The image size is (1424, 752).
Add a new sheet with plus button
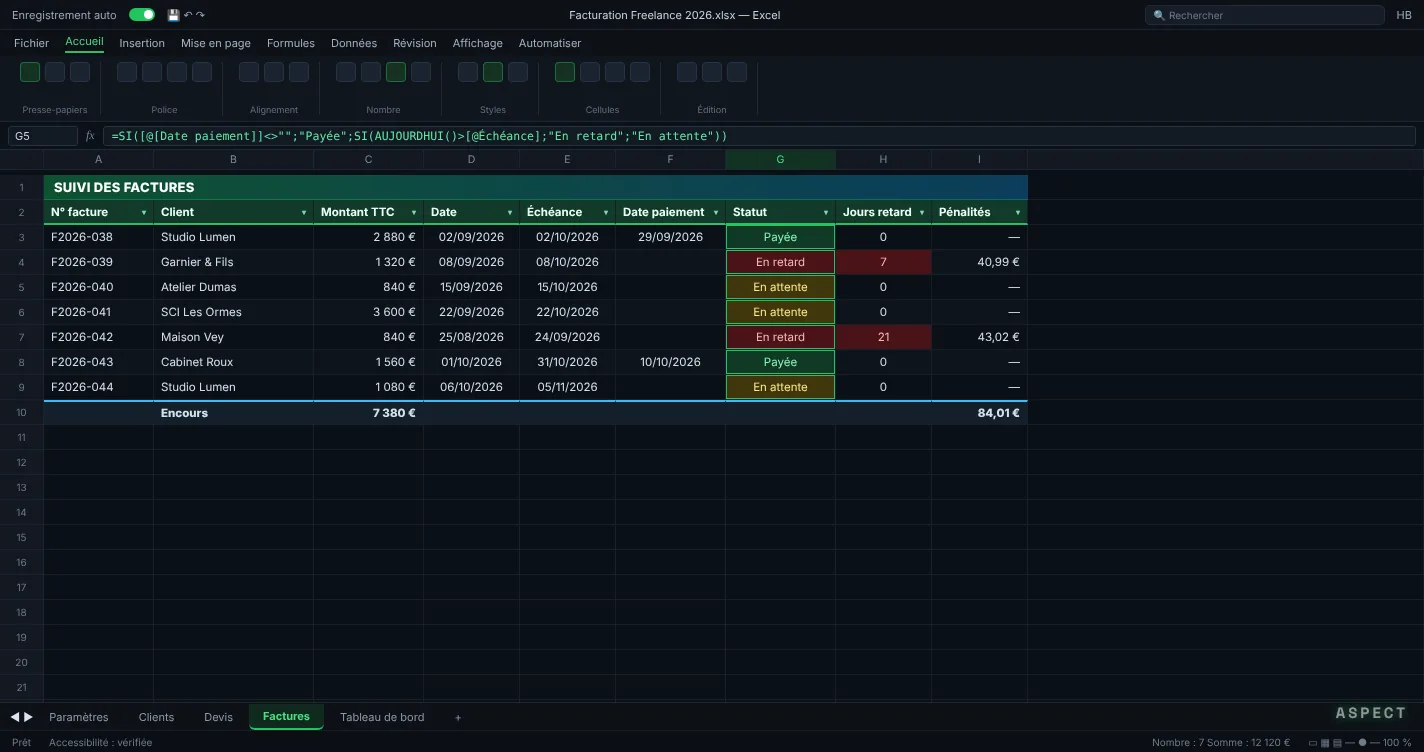coord(458,717)
